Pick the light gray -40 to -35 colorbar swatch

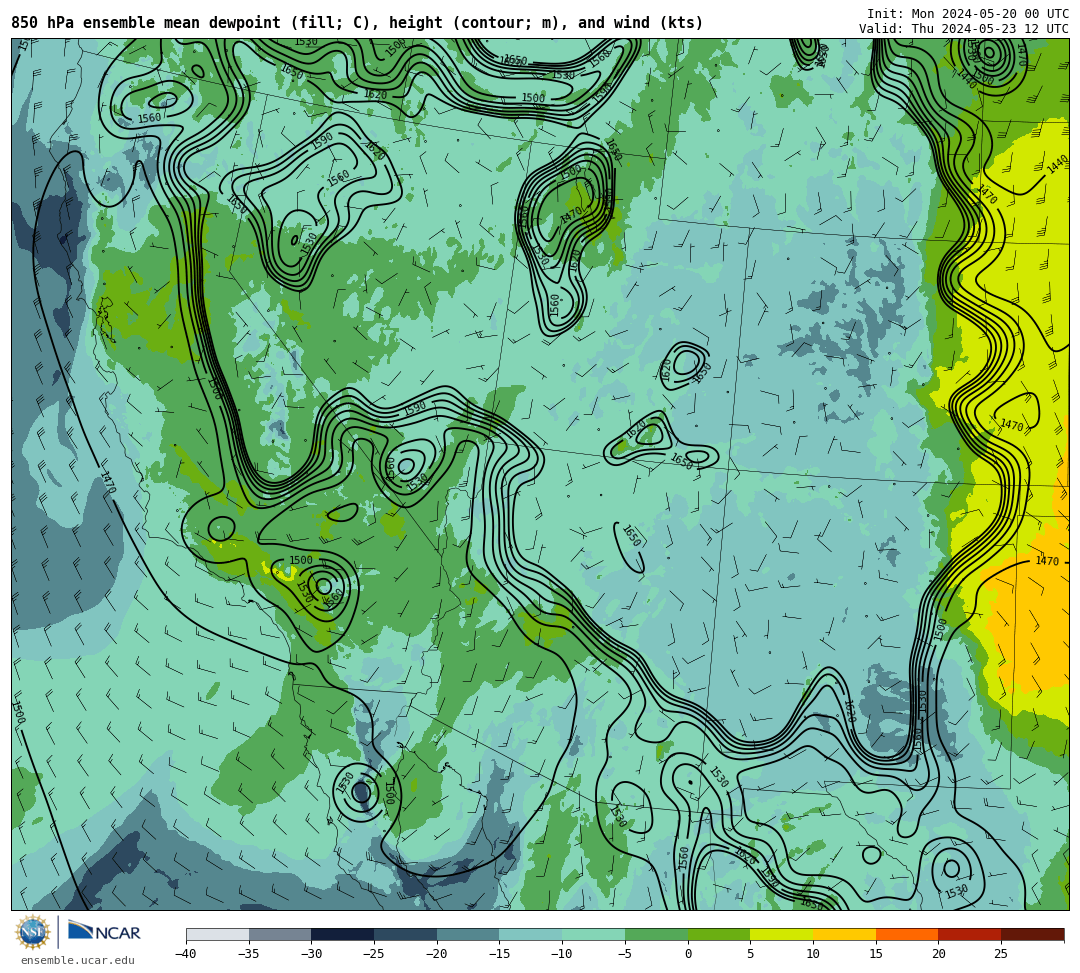tap(217, 934)
